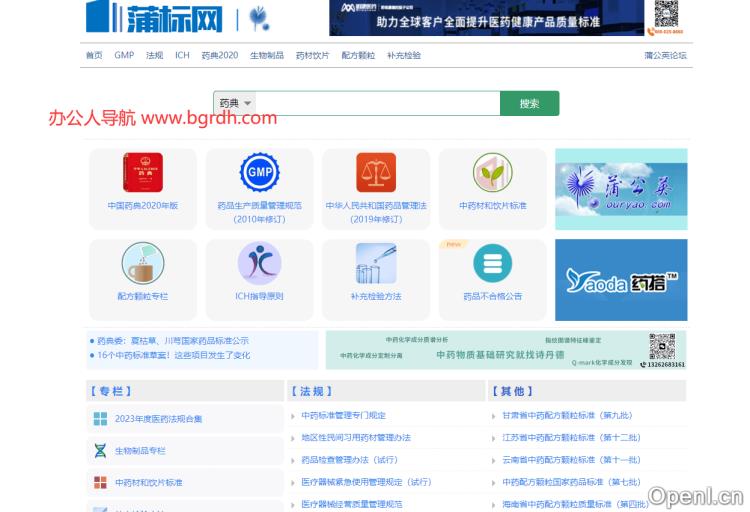Focus the search text input field

[x=378, y=103]
